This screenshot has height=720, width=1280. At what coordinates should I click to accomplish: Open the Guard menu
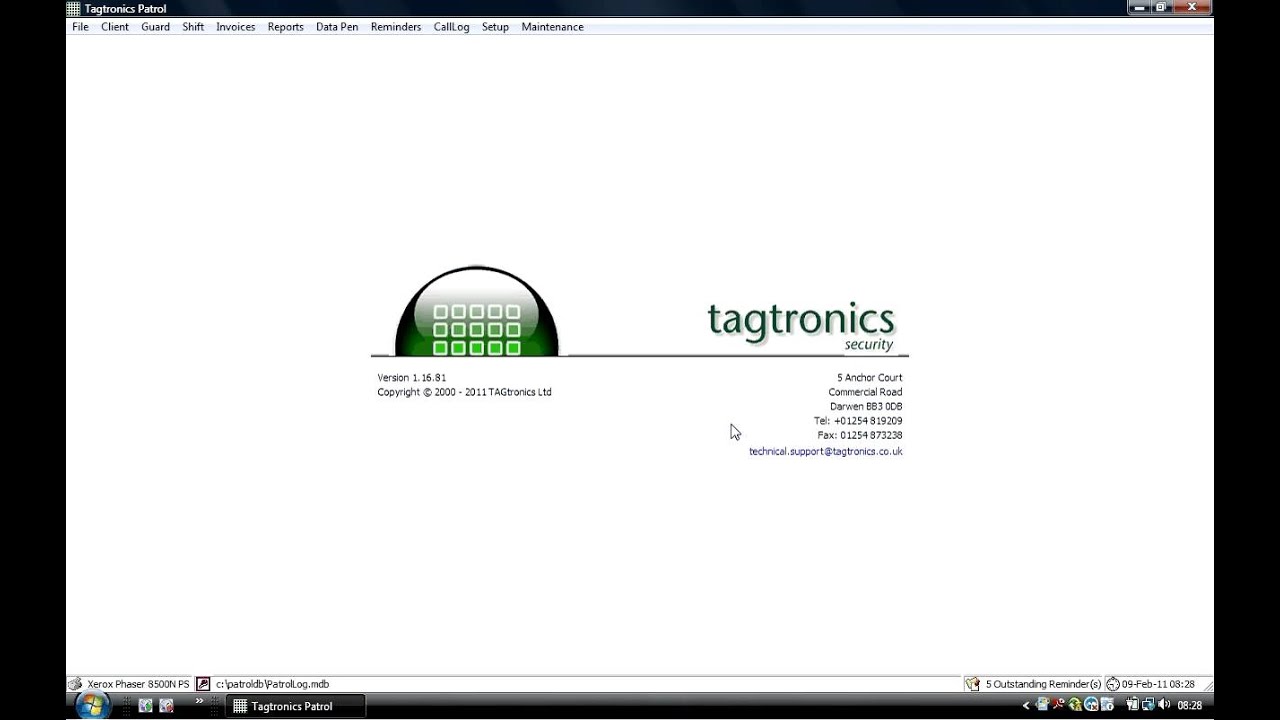pos(155,27)
